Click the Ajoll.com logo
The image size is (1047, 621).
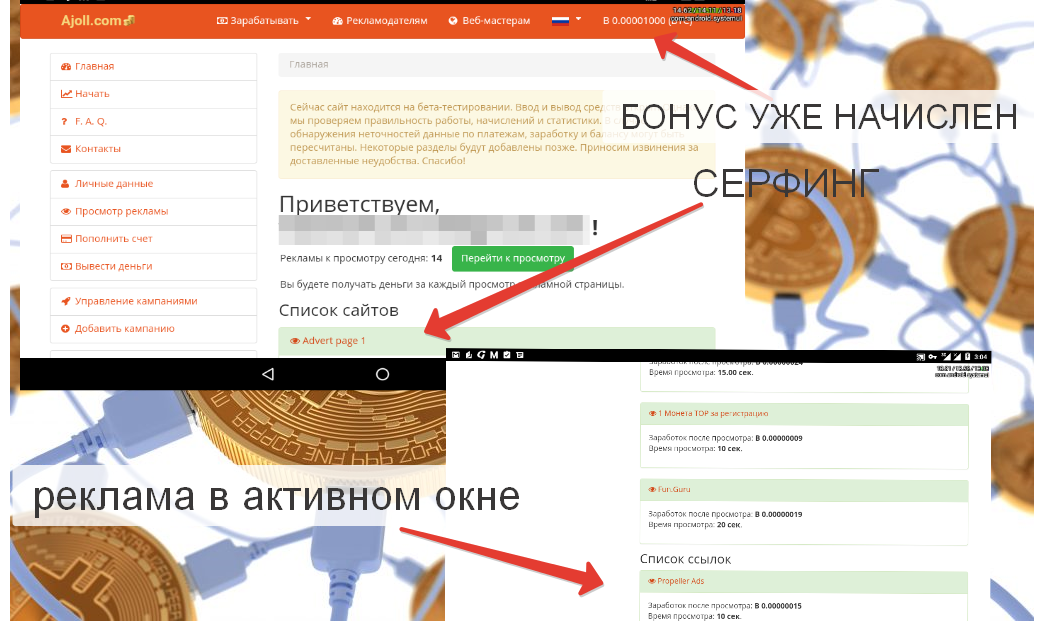click(97, 21)
